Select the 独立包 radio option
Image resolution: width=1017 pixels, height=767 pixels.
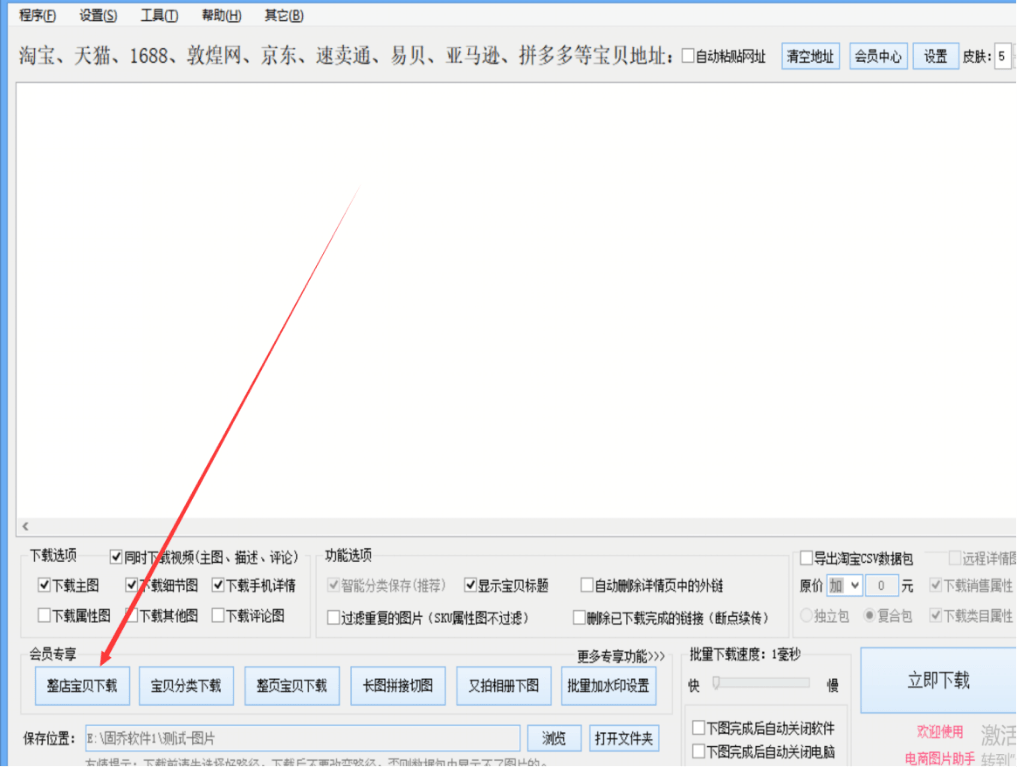point(807,616)
